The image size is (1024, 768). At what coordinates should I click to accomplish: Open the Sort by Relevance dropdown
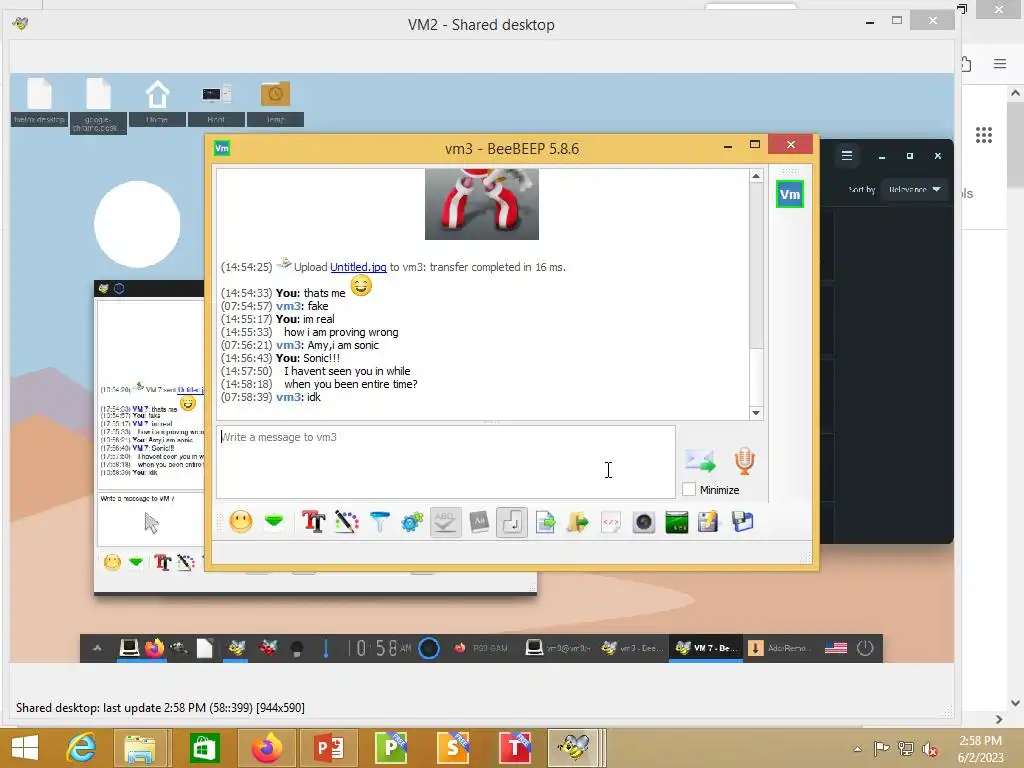(914, 189)
